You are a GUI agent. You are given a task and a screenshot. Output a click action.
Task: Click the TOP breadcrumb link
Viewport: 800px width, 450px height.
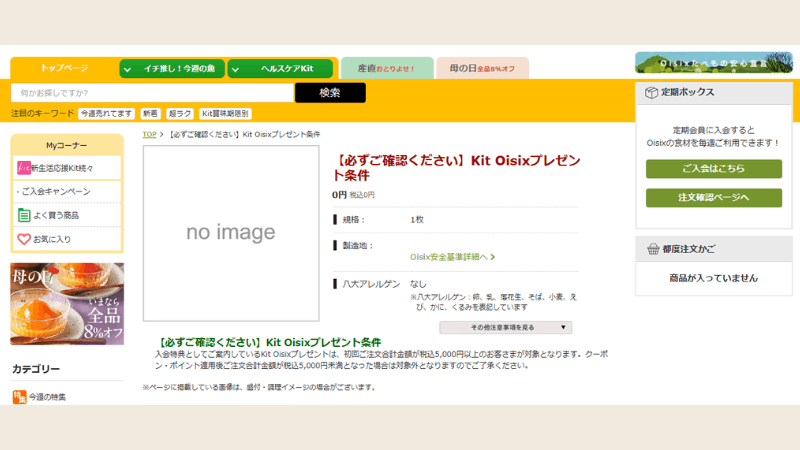coord(149,134)
